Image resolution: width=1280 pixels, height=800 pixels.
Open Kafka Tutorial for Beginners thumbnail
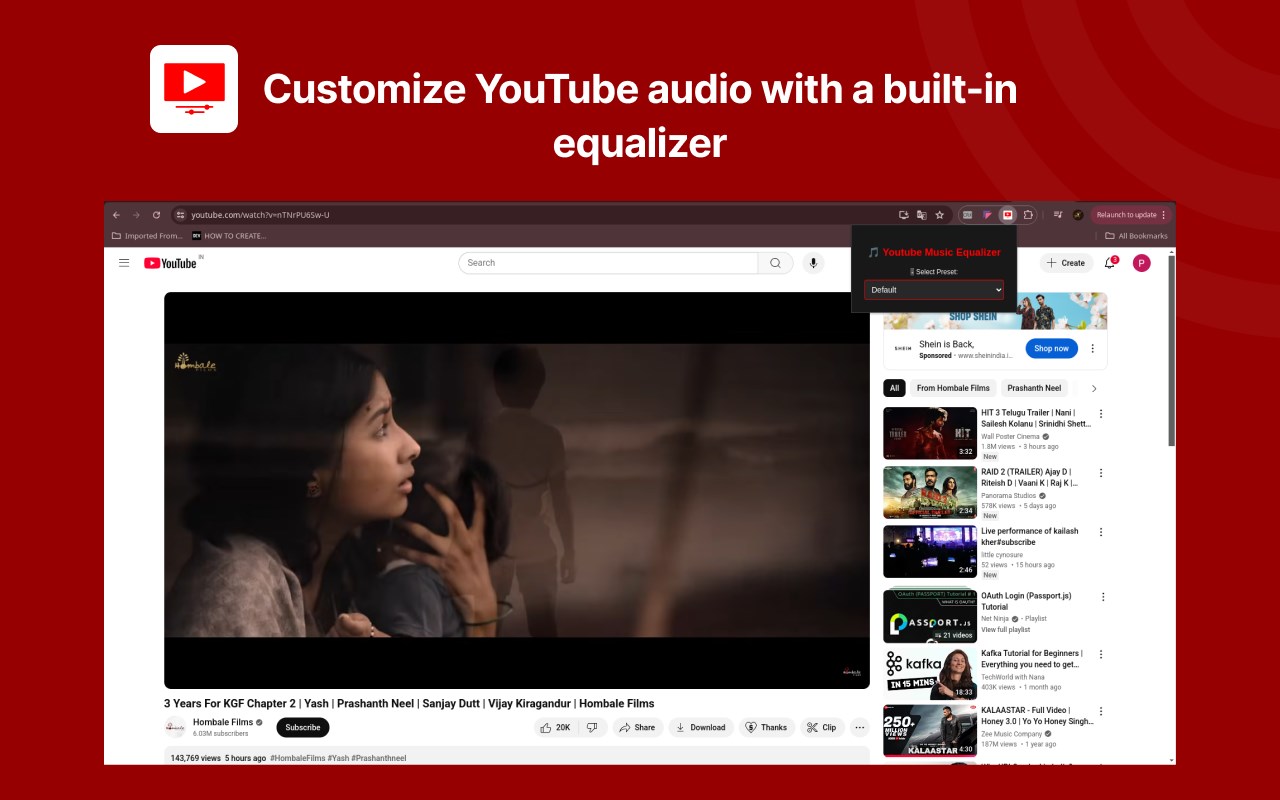coord(930,674)
